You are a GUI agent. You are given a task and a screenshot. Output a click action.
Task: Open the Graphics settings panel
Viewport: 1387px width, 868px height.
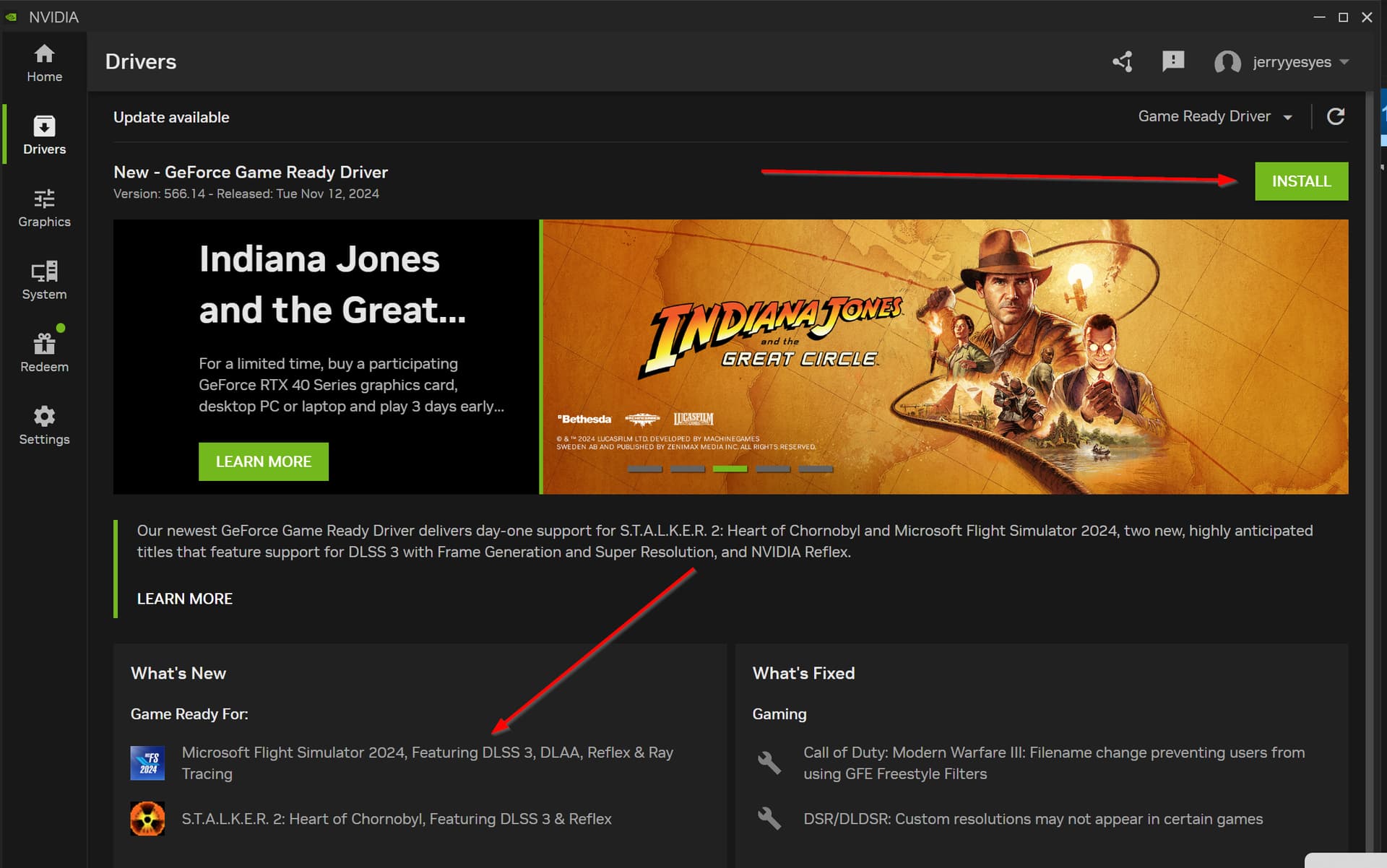(x=44, y=207)
